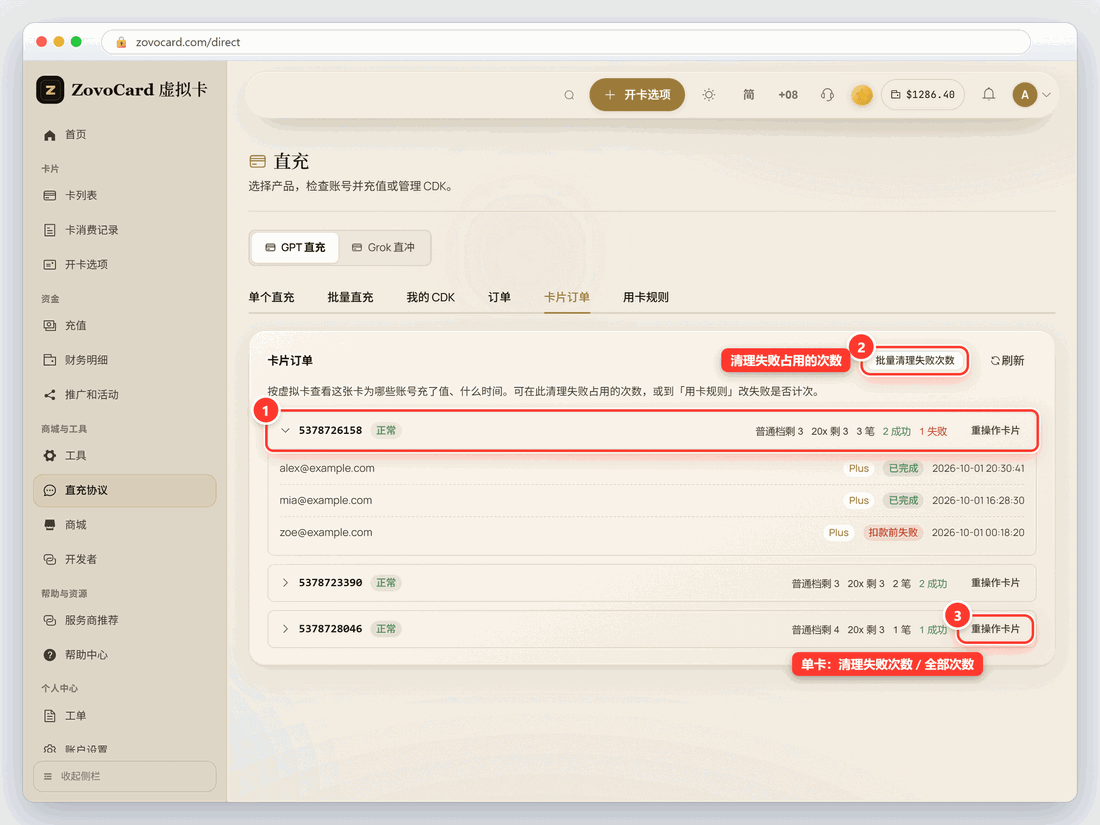This screenshot has width=1100, height=825.
Task: Expand account menu chevron
Action: tap(1046, 95)
